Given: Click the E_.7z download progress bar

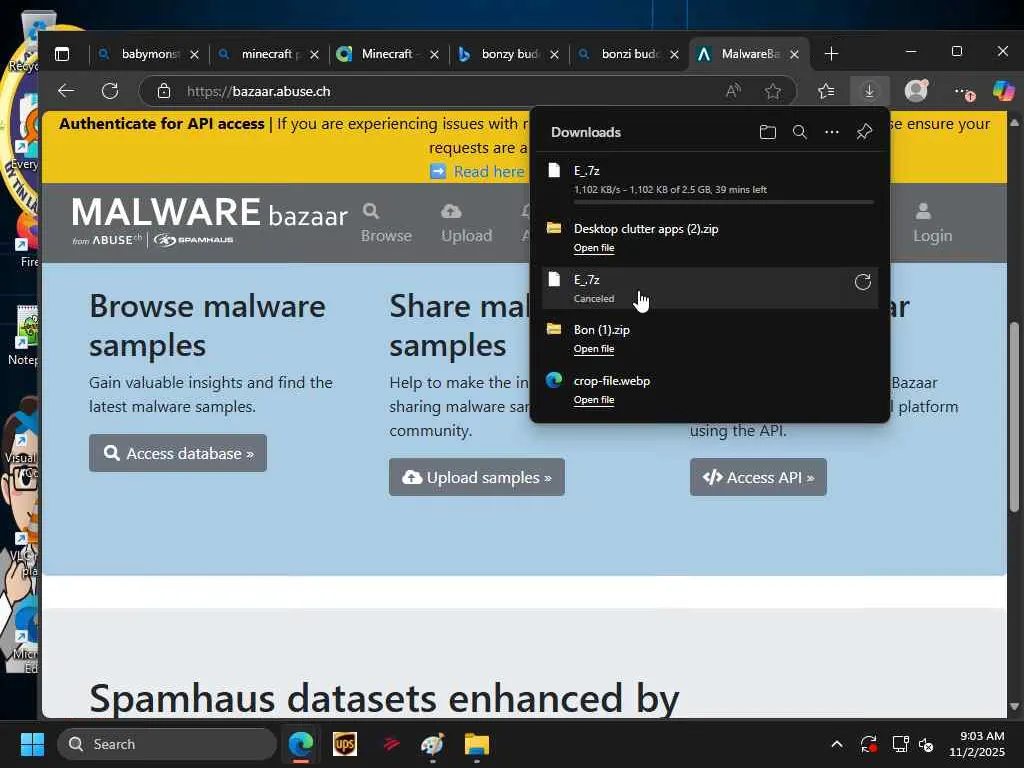Looking at the screenshot, I should [724, 202].
